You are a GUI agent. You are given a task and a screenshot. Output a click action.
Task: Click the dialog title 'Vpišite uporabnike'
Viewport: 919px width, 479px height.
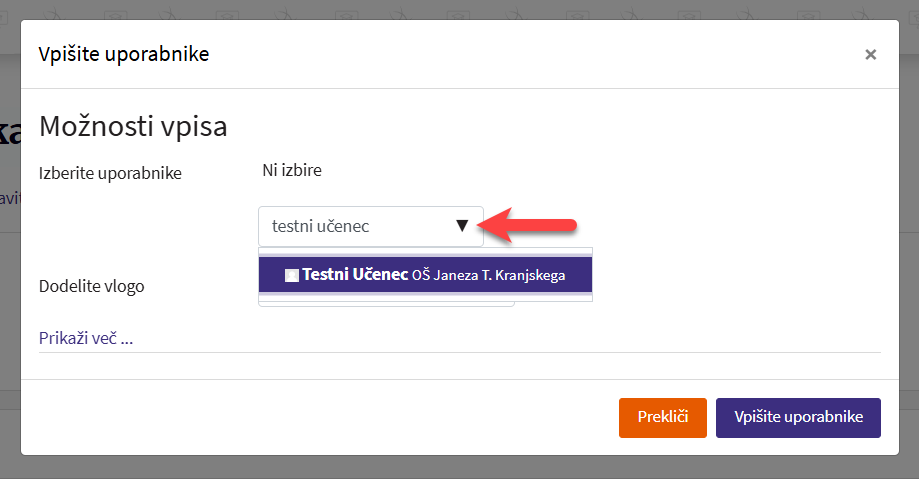click(x=124, y=54)
